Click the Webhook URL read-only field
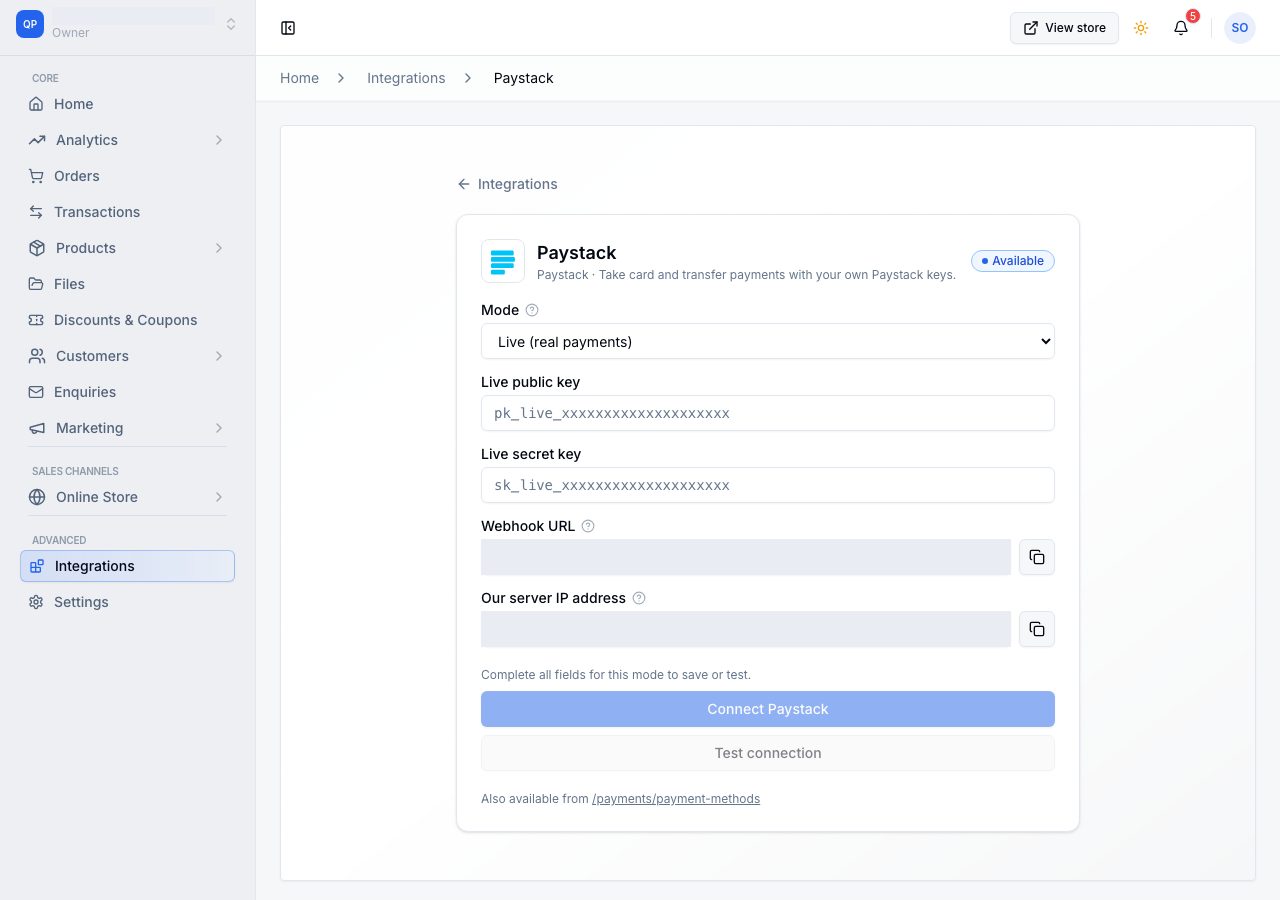 (x=746, y=557)
